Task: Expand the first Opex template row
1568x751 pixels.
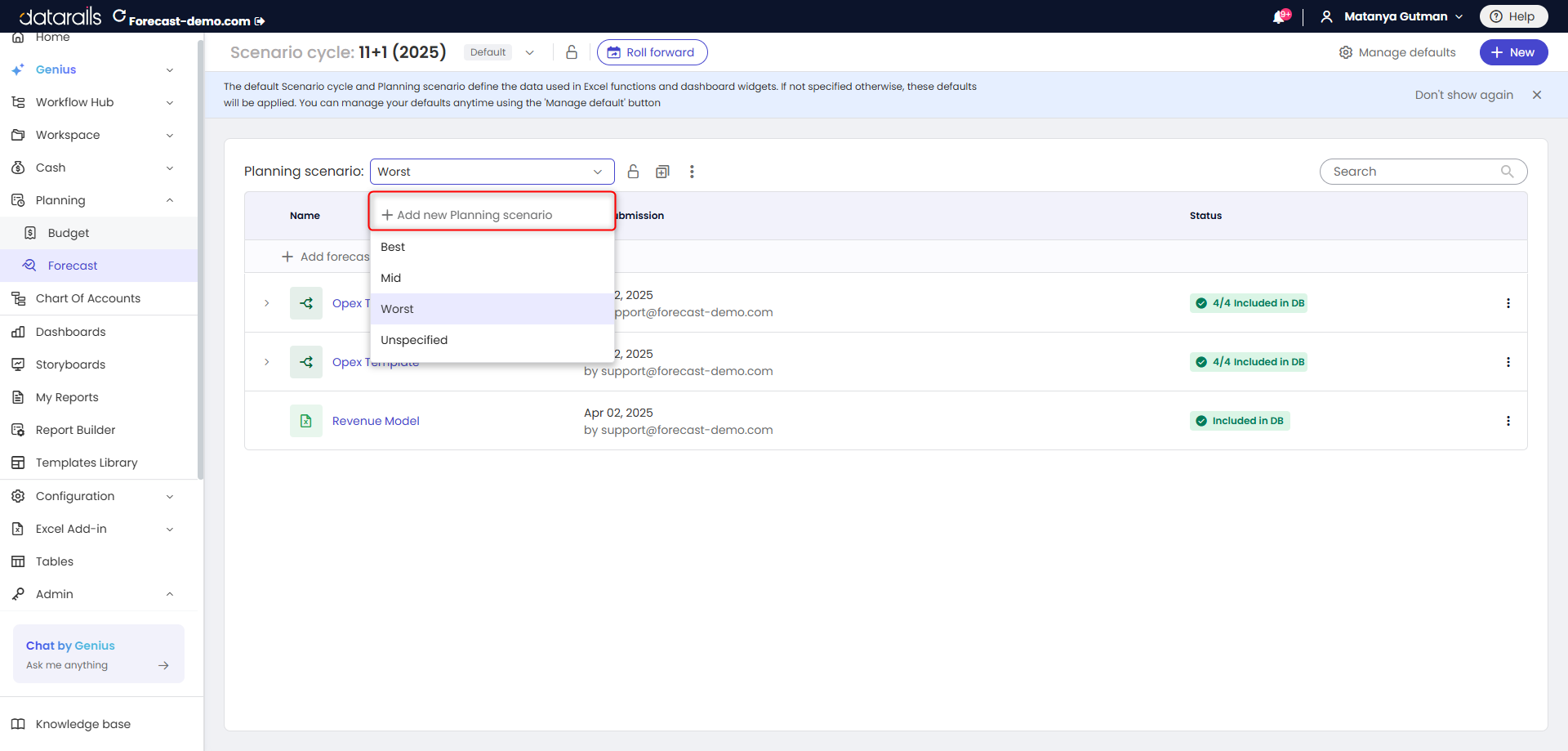Action: tap(266, 303)
